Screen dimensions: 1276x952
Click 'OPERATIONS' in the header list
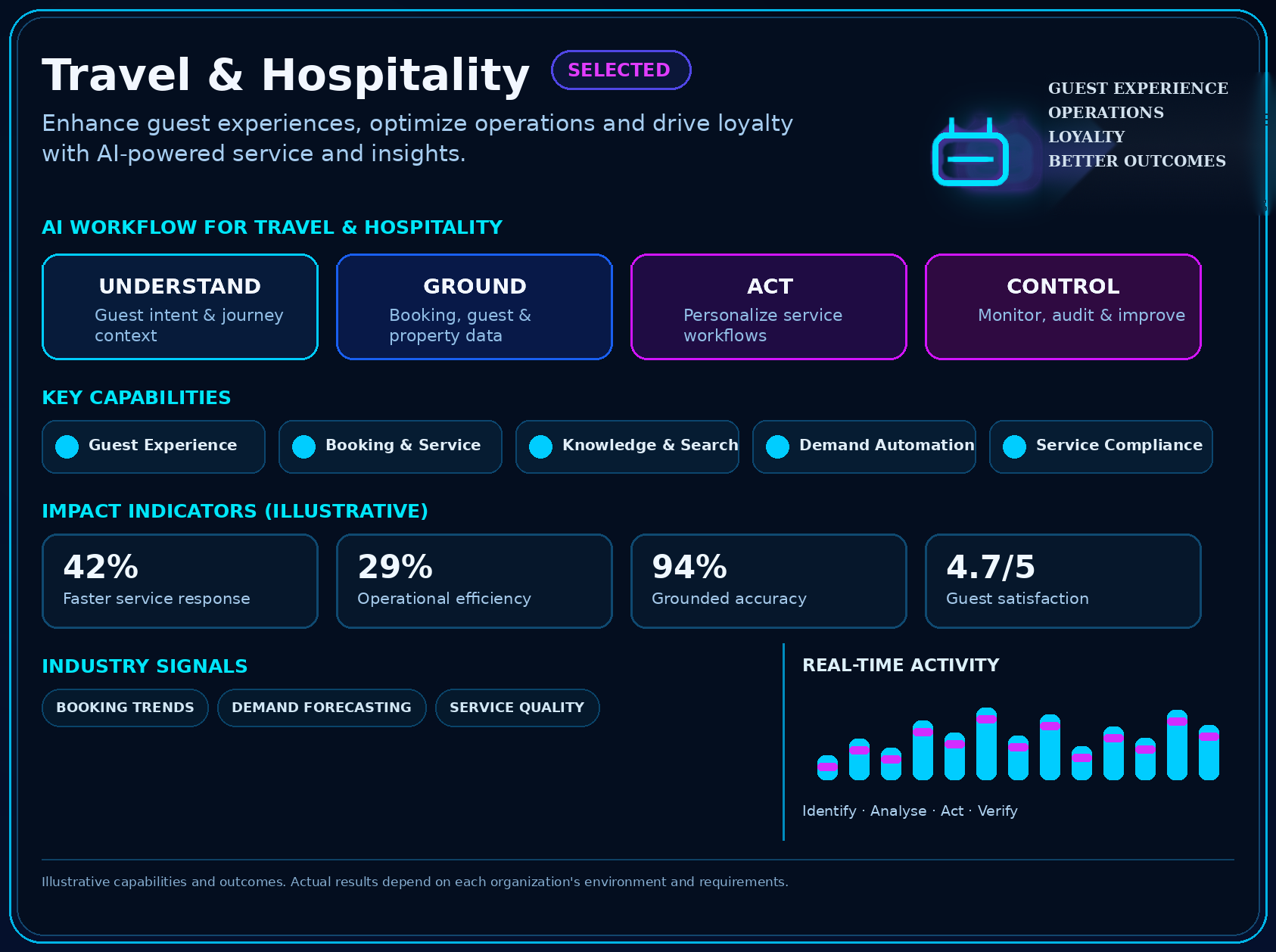(x=1106, y=113)
